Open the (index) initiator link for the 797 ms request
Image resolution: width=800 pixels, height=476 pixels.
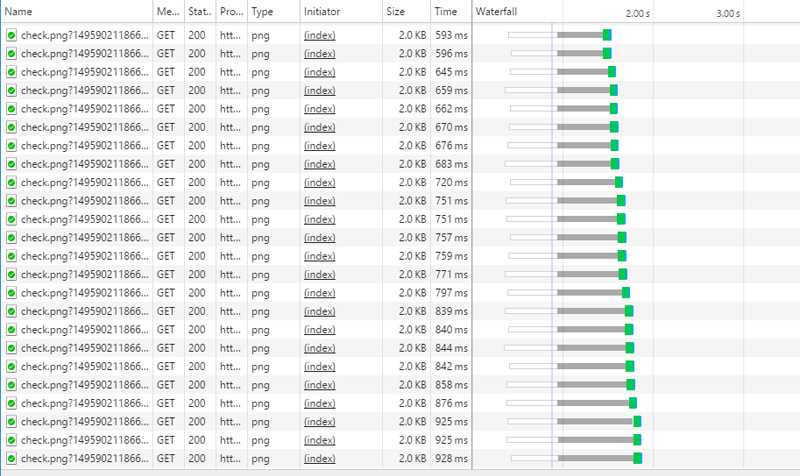320,293
